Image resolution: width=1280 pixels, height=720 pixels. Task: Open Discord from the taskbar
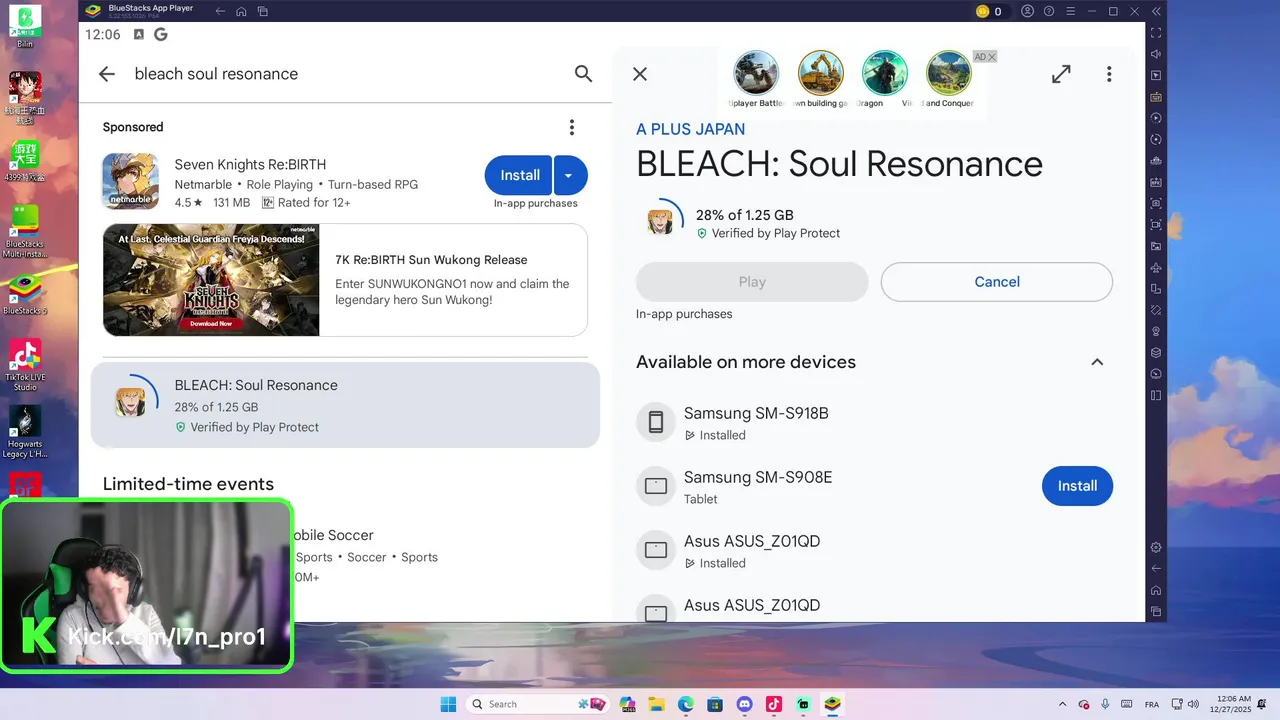[744, 704]
